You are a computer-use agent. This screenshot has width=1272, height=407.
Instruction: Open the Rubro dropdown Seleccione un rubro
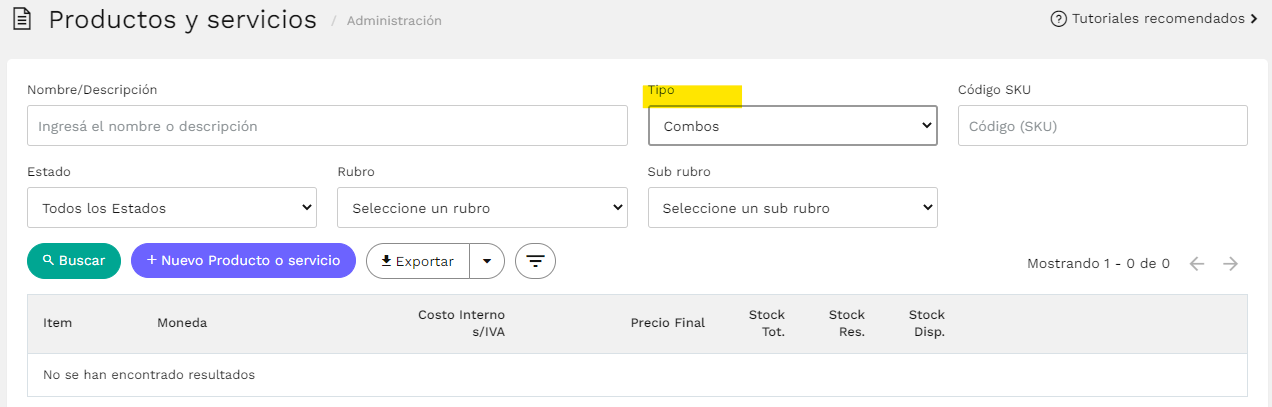point(482,208)
